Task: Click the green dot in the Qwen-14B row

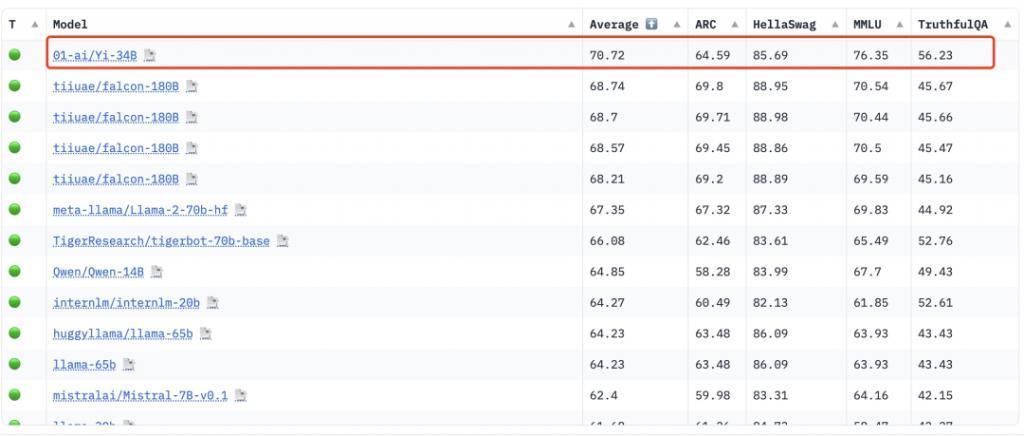Action: click(x=14, y=272)
